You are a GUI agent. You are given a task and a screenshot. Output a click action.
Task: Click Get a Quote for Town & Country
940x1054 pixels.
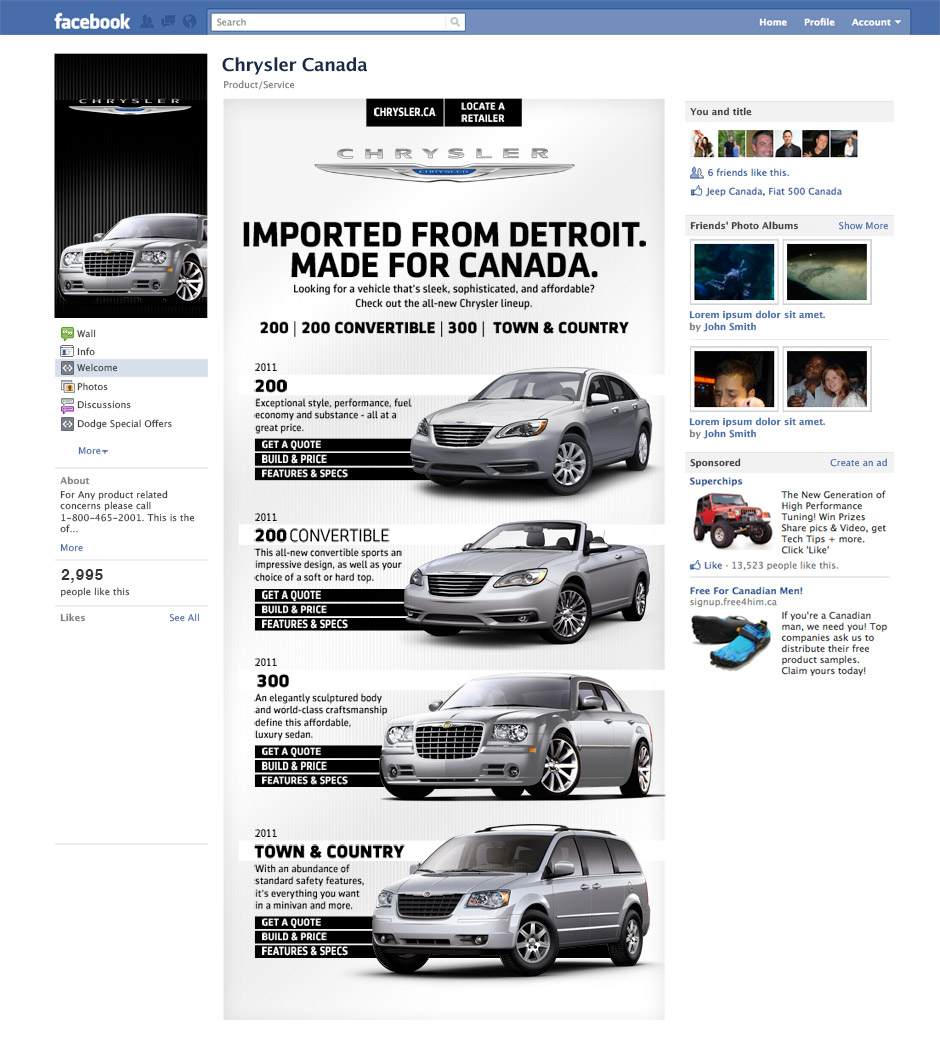pos(313,922)
